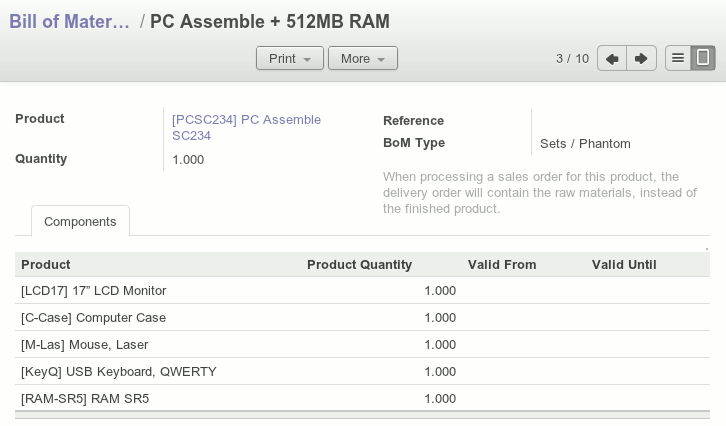Switch to form view
Viewport: 726px width, 426px height.
coord(703,59)
